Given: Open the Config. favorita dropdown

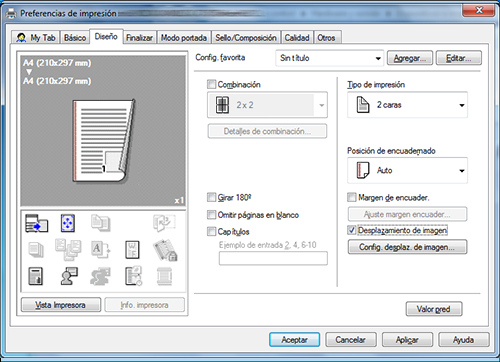Looking at the screenshot, I should [330, 58].
